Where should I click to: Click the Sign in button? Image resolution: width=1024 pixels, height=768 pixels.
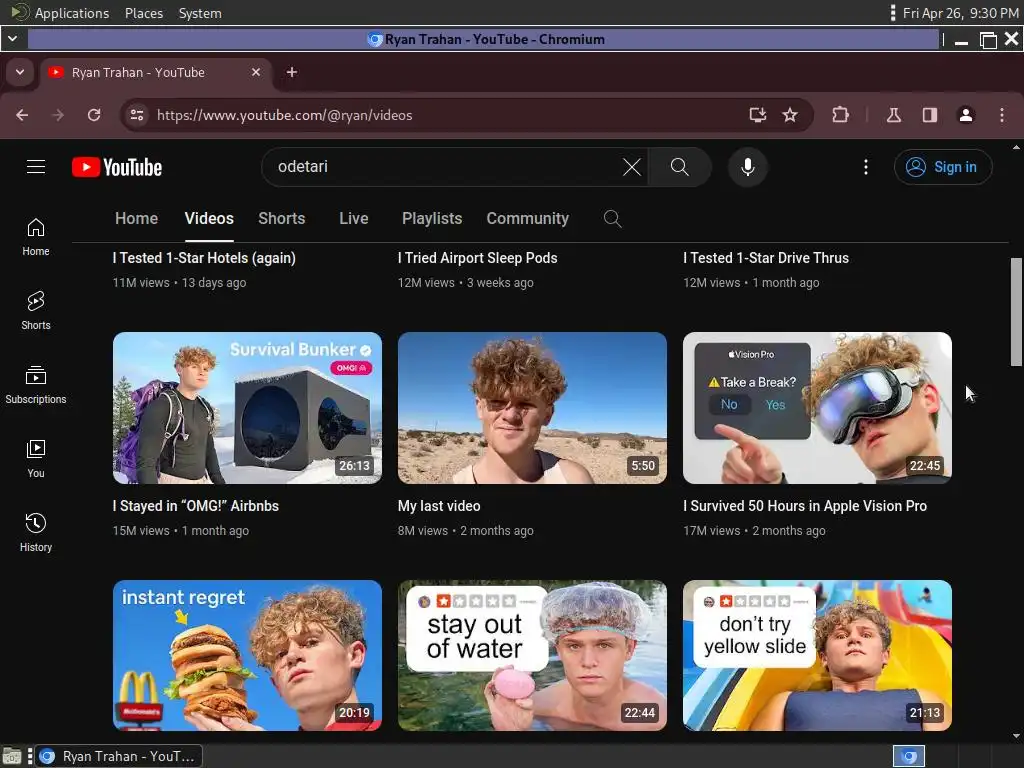click(943, 167)
